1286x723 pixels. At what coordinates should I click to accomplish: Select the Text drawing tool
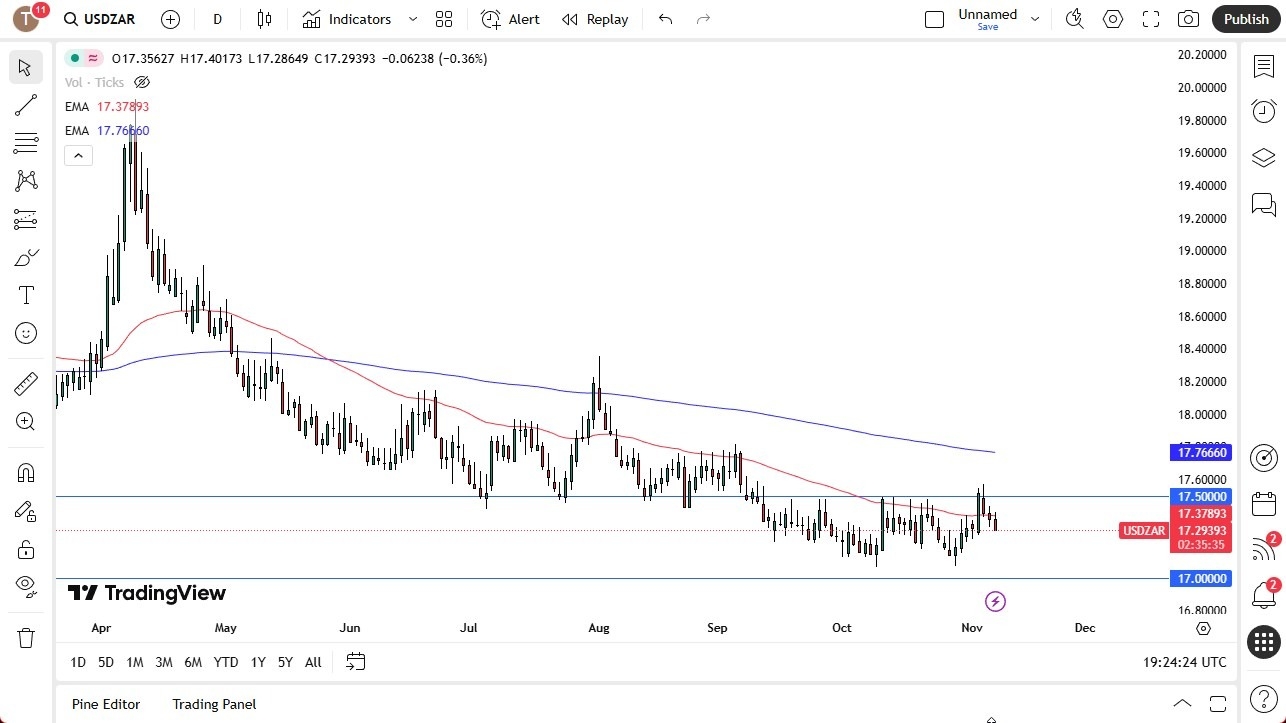pyautogui.click(x=25, y=294)
